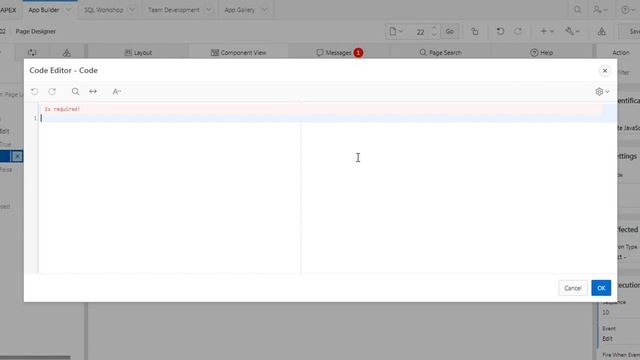
Task: Click Cancel in the Code Editor
Action: [573, 288]
